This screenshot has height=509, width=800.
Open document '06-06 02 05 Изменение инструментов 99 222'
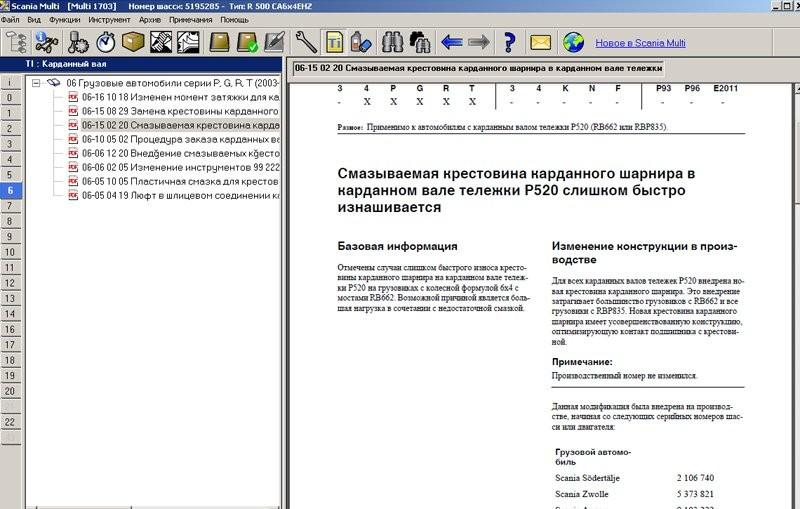pos(181,167)
